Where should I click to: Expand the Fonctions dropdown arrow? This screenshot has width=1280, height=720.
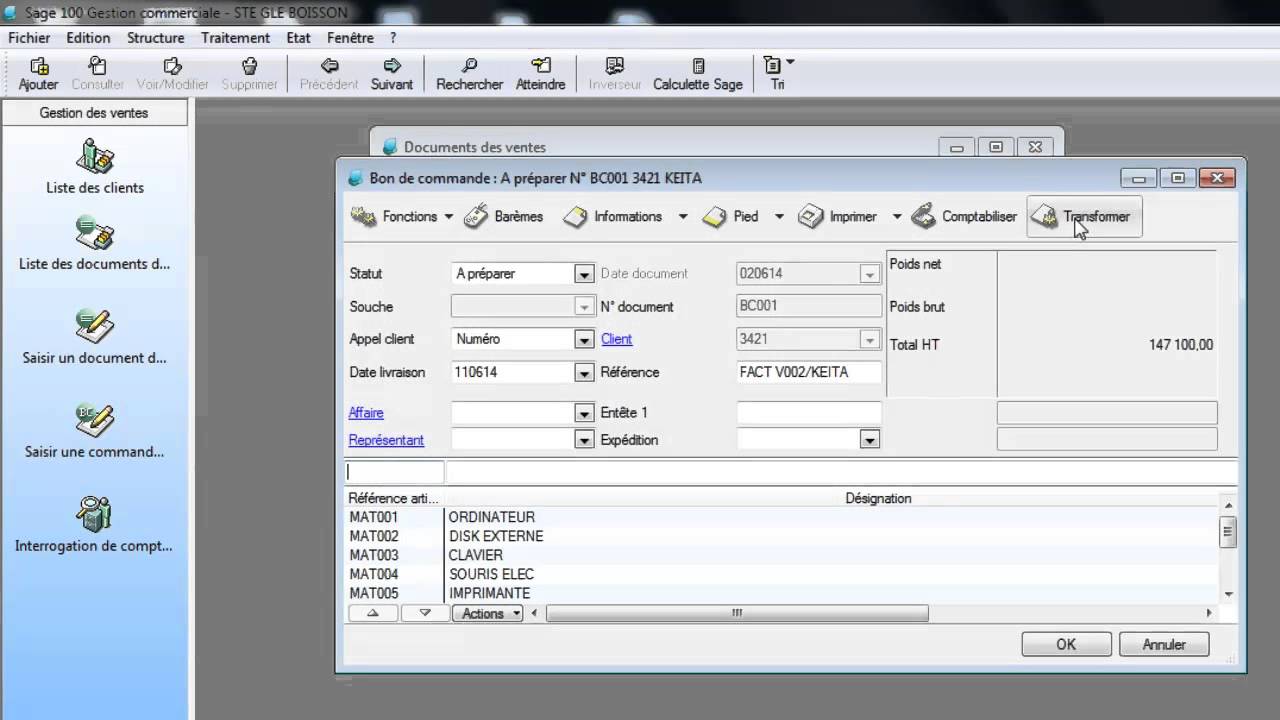coord(449,216)
